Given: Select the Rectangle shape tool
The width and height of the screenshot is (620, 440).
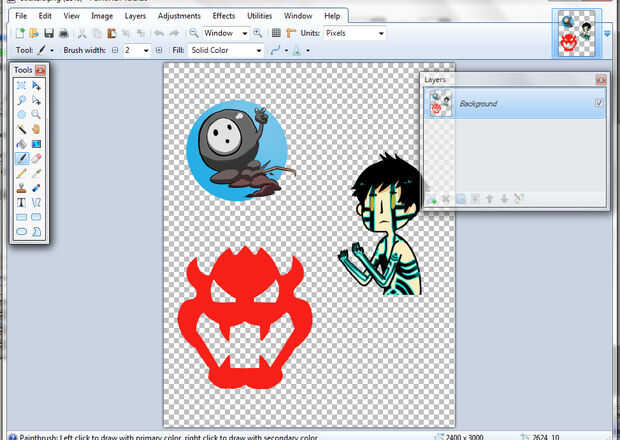Looking at the screenshot, I should pos(21,217).
